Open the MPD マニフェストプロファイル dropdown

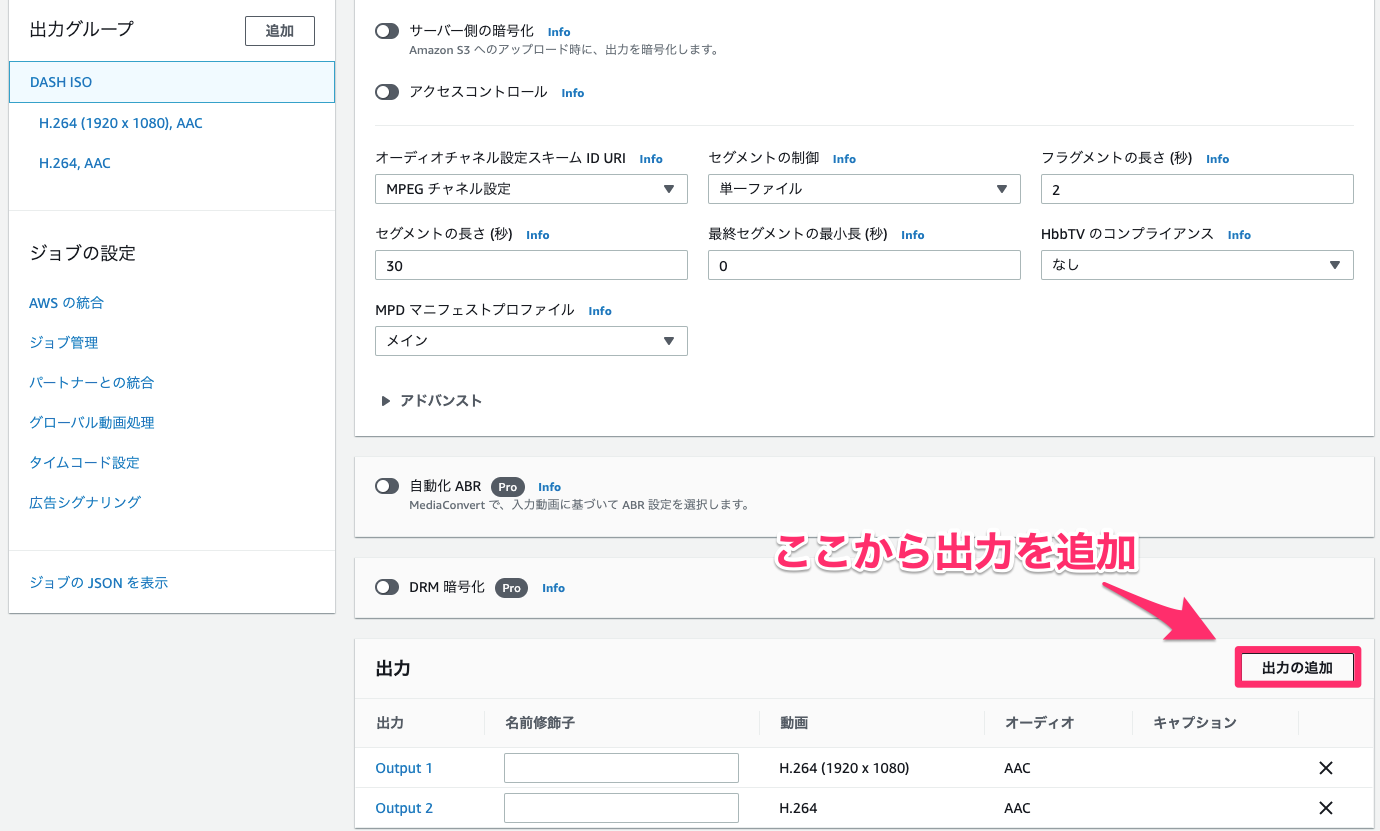point(531,341)
